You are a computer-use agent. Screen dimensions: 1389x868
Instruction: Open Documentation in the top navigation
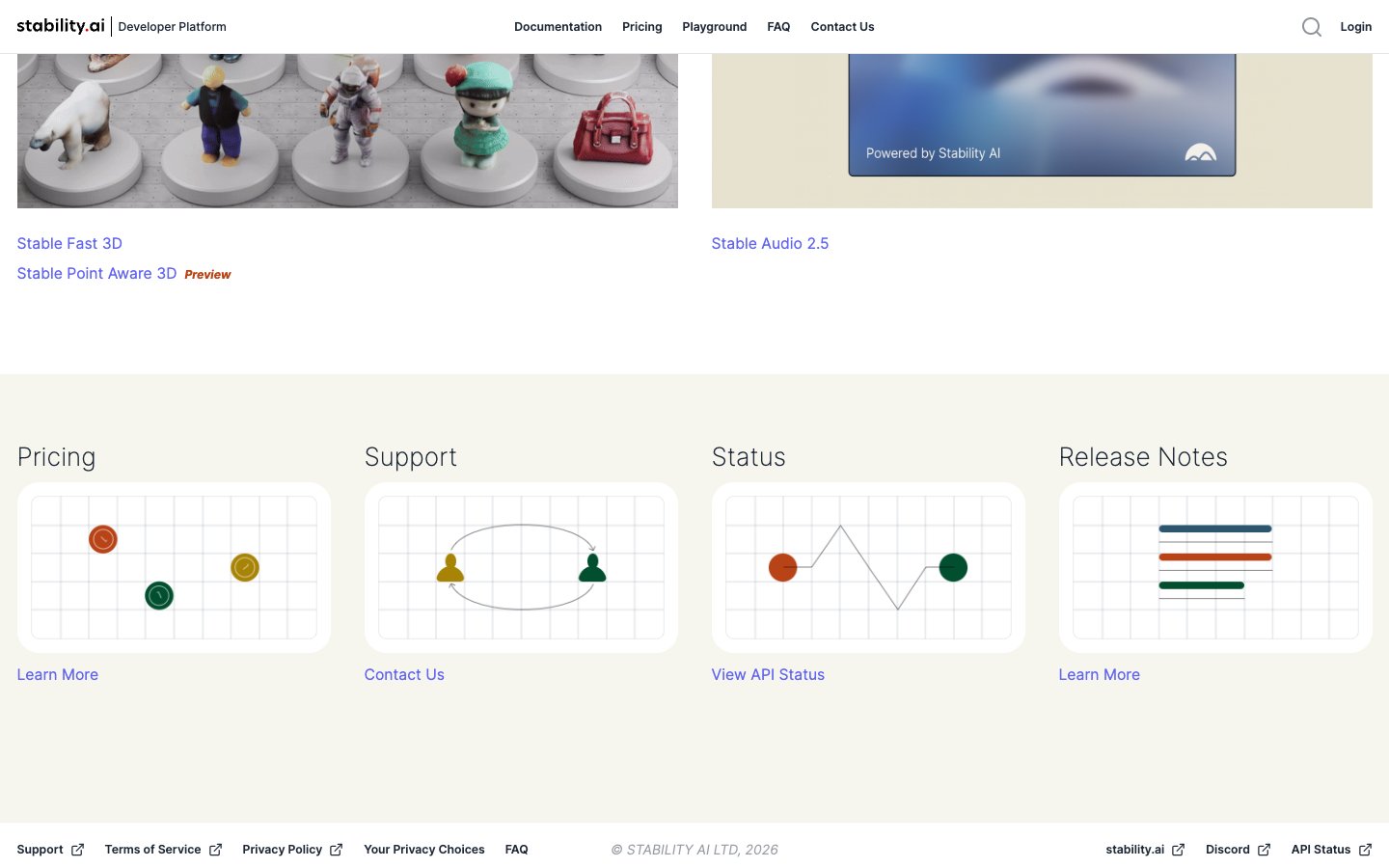pyautogui.click(x=558, y=27)
